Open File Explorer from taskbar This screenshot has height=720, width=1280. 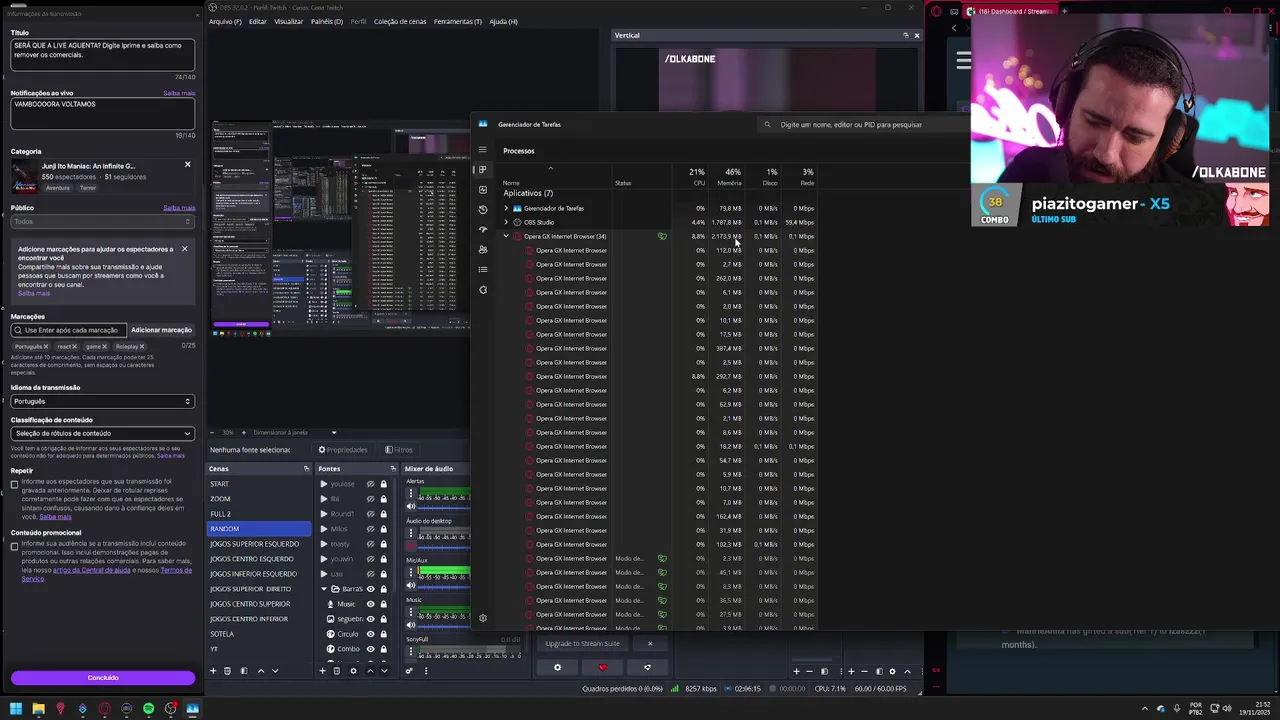point(38,709)
